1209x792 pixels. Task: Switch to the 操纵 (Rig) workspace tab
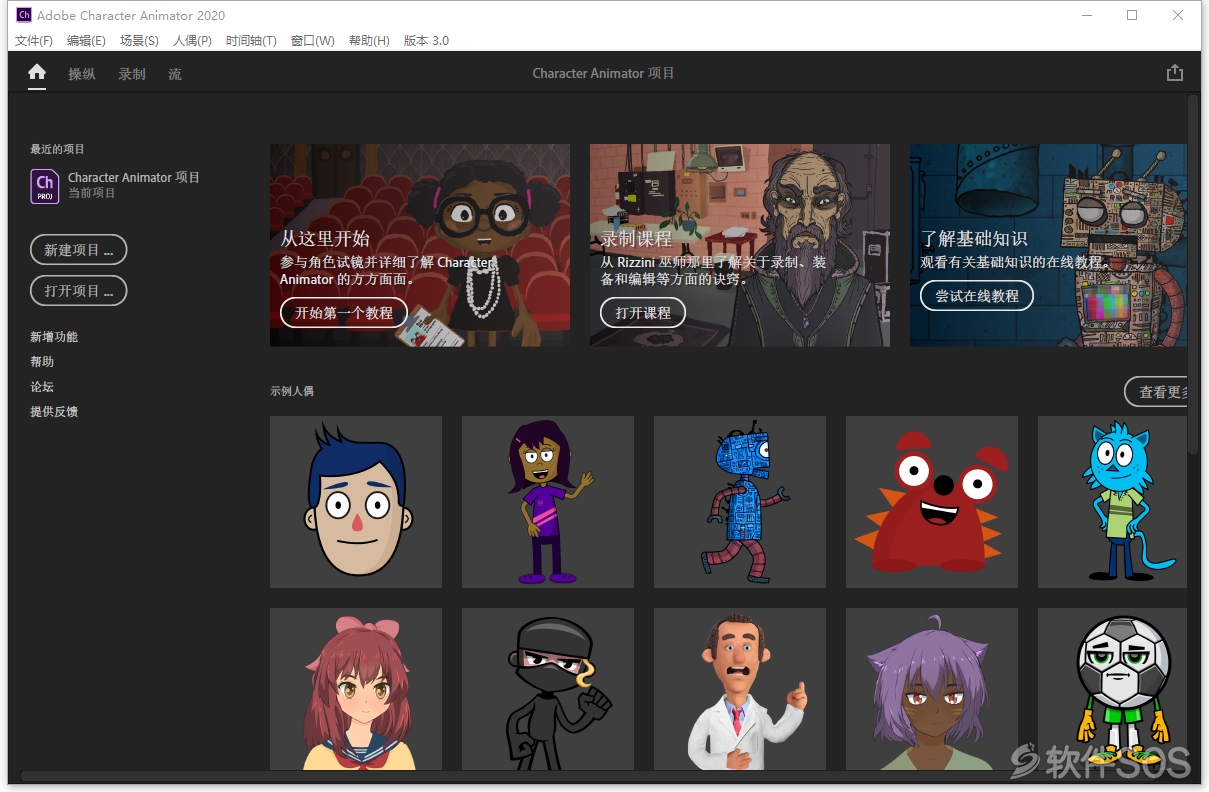(x=82, y=74)
